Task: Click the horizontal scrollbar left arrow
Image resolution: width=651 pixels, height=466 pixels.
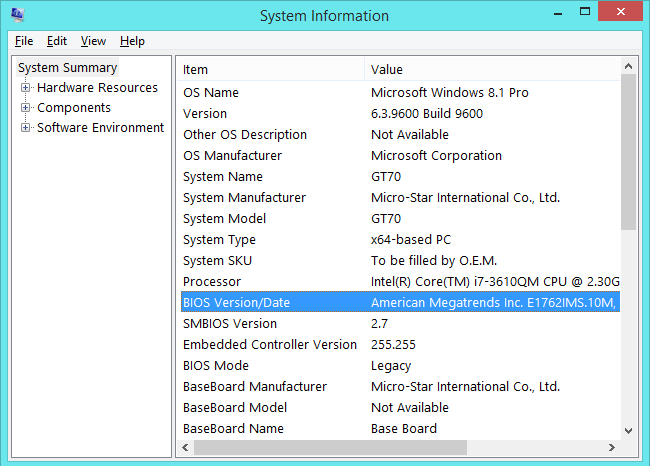Action: click(x=185, y=447)
